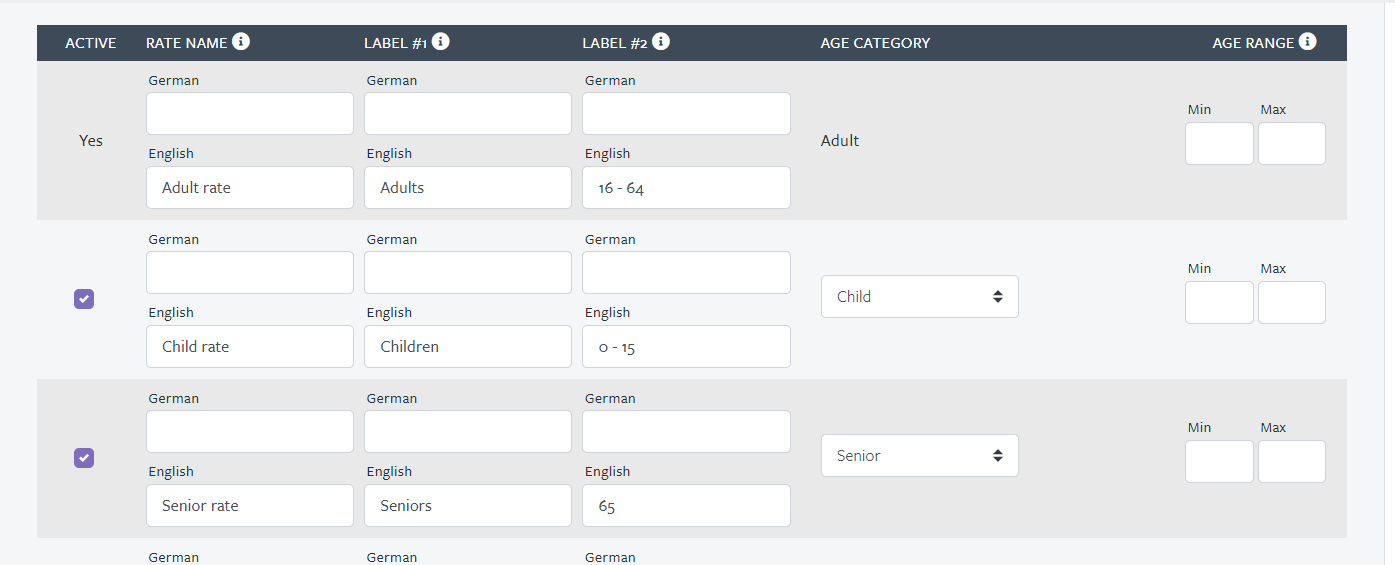The width and height of the screenshot is (1395, 565).
Task: Click the '0 - 15' label field
Action: tap(686, 347)
